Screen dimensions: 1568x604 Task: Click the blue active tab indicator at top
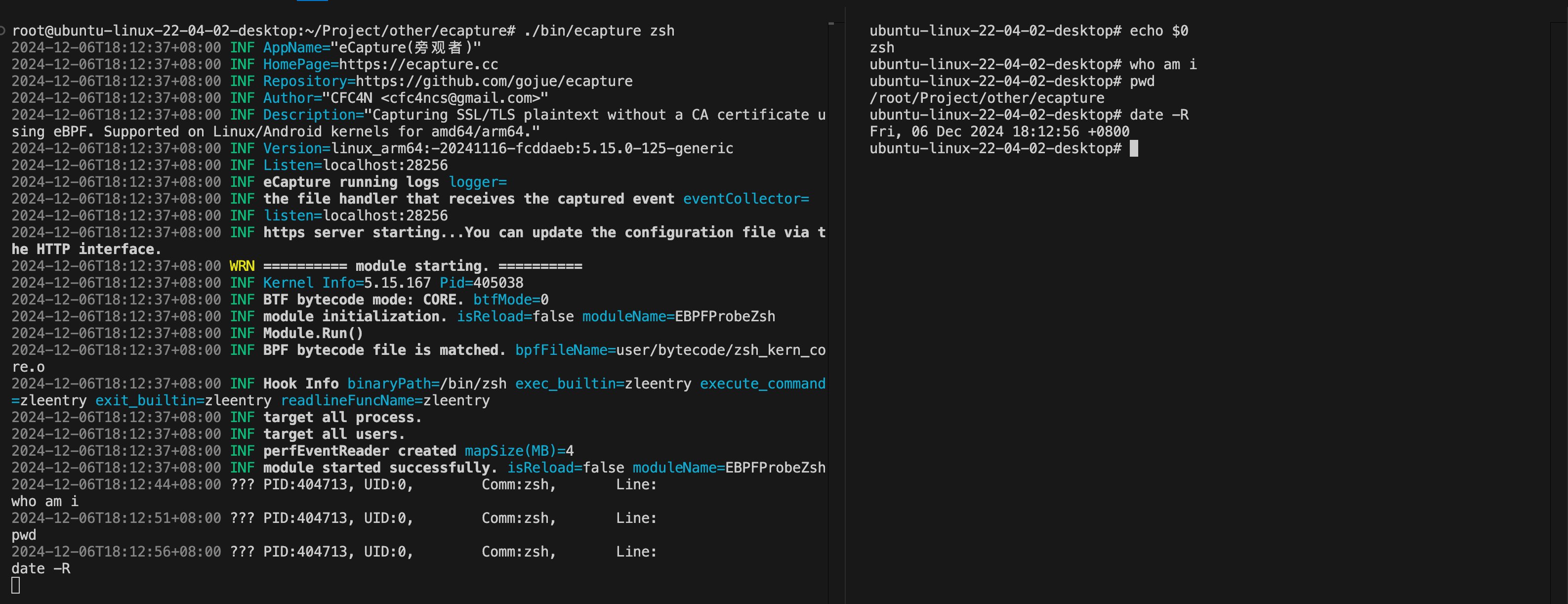coord(312,1)
